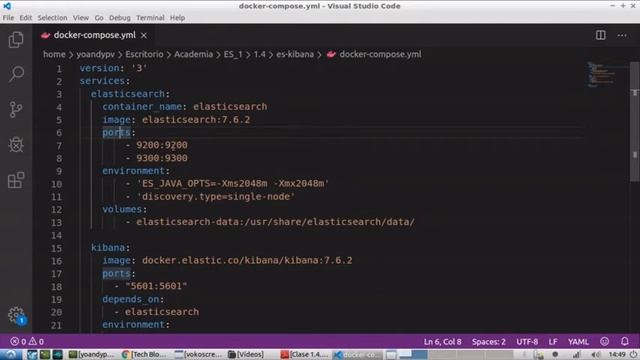Click the 'Escritorio' breadcrumb segment
The height and width of the screenshot is (360, 640).
[144, 54]
